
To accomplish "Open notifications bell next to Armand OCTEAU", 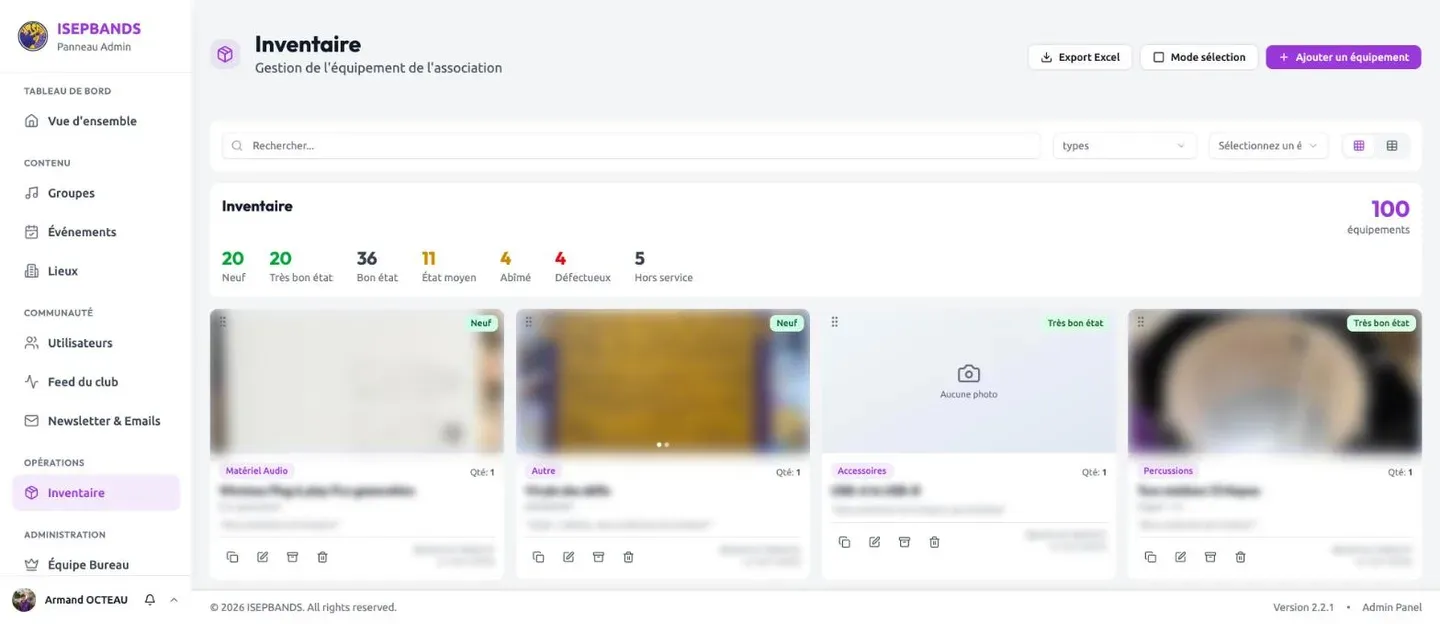I will point(150,600).
